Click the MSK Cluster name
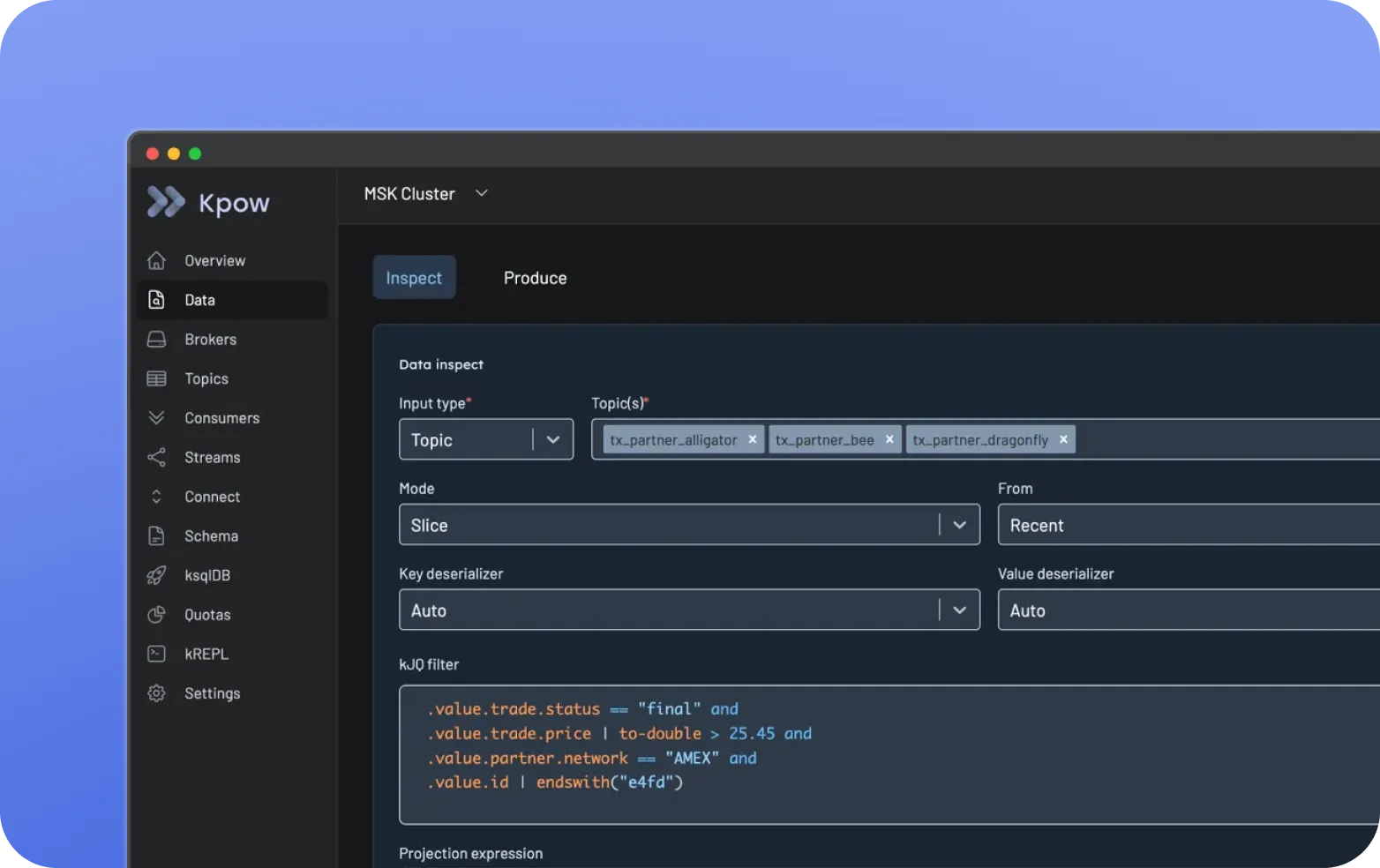 pyautogui.click(x=409, y=193)
